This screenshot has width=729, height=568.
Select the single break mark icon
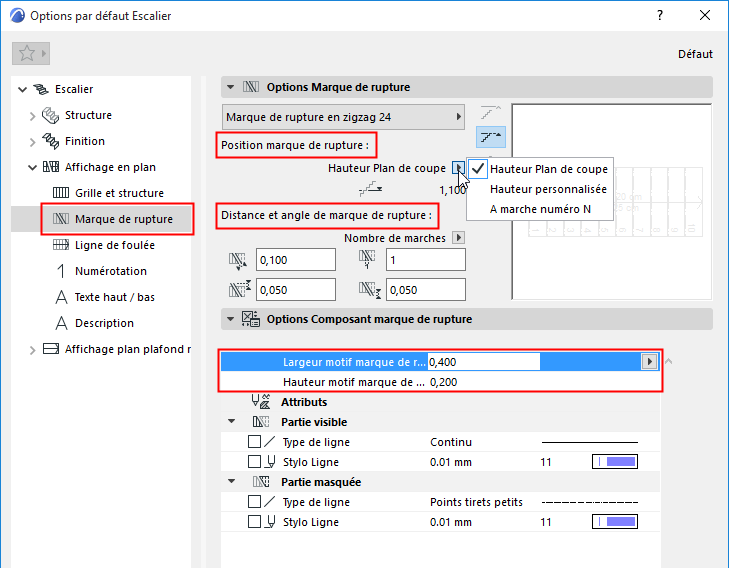[x=490, y=113]
